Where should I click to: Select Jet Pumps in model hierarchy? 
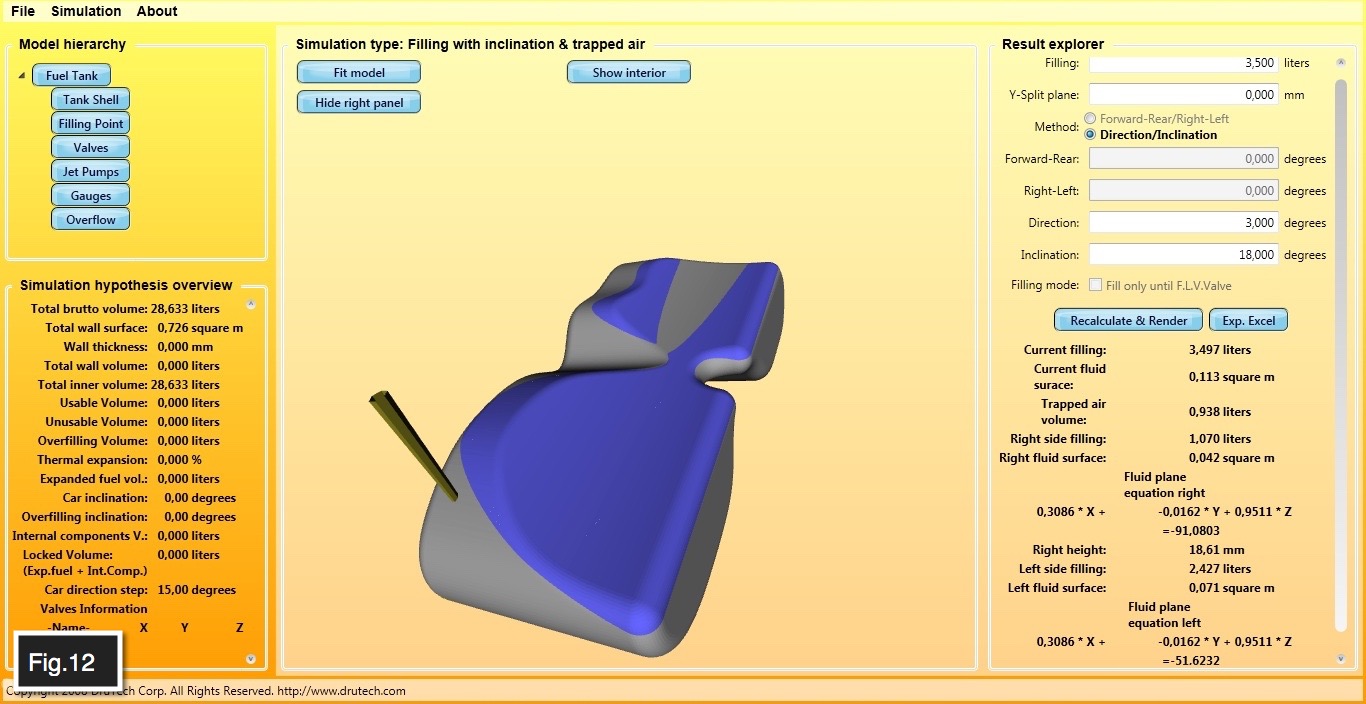pos(90,172)
